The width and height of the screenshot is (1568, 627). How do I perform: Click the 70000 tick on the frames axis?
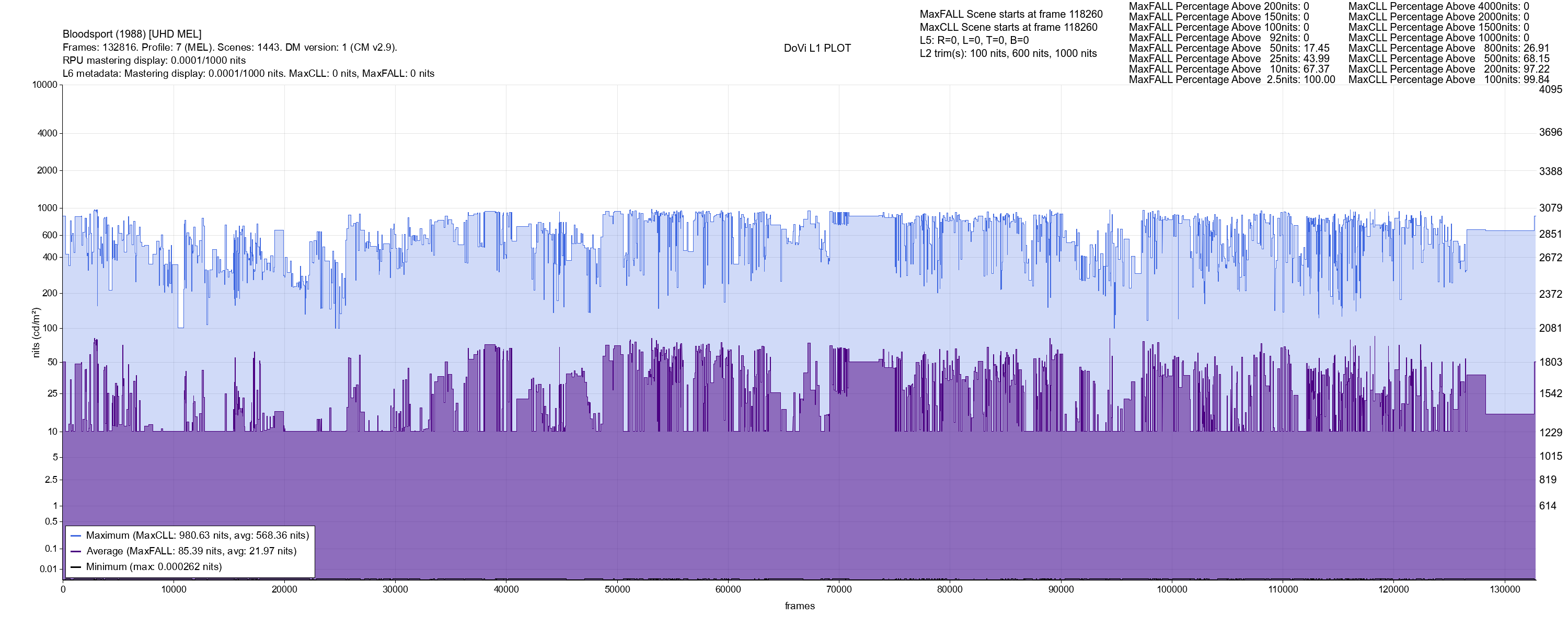tap(839, 589)
